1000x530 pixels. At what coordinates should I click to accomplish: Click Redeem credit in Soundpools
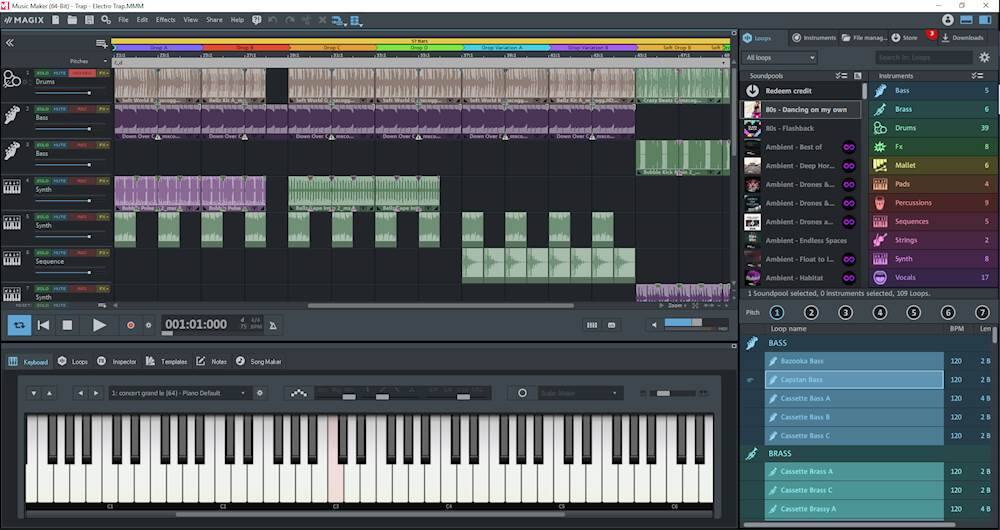click(x=788, y=91)
